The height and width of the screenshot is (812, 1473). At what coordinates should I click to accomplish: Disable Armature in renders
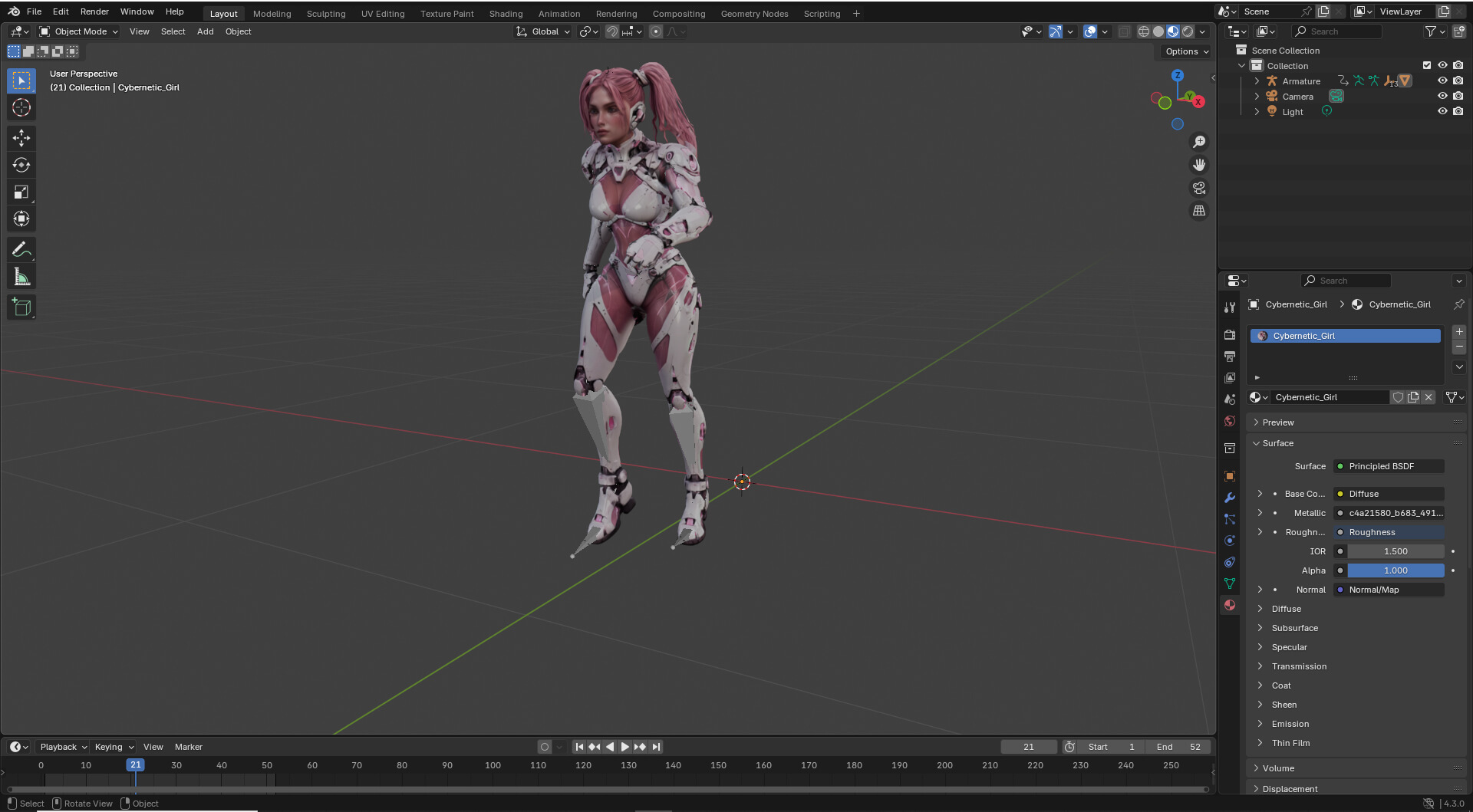tap(1458, 81)
